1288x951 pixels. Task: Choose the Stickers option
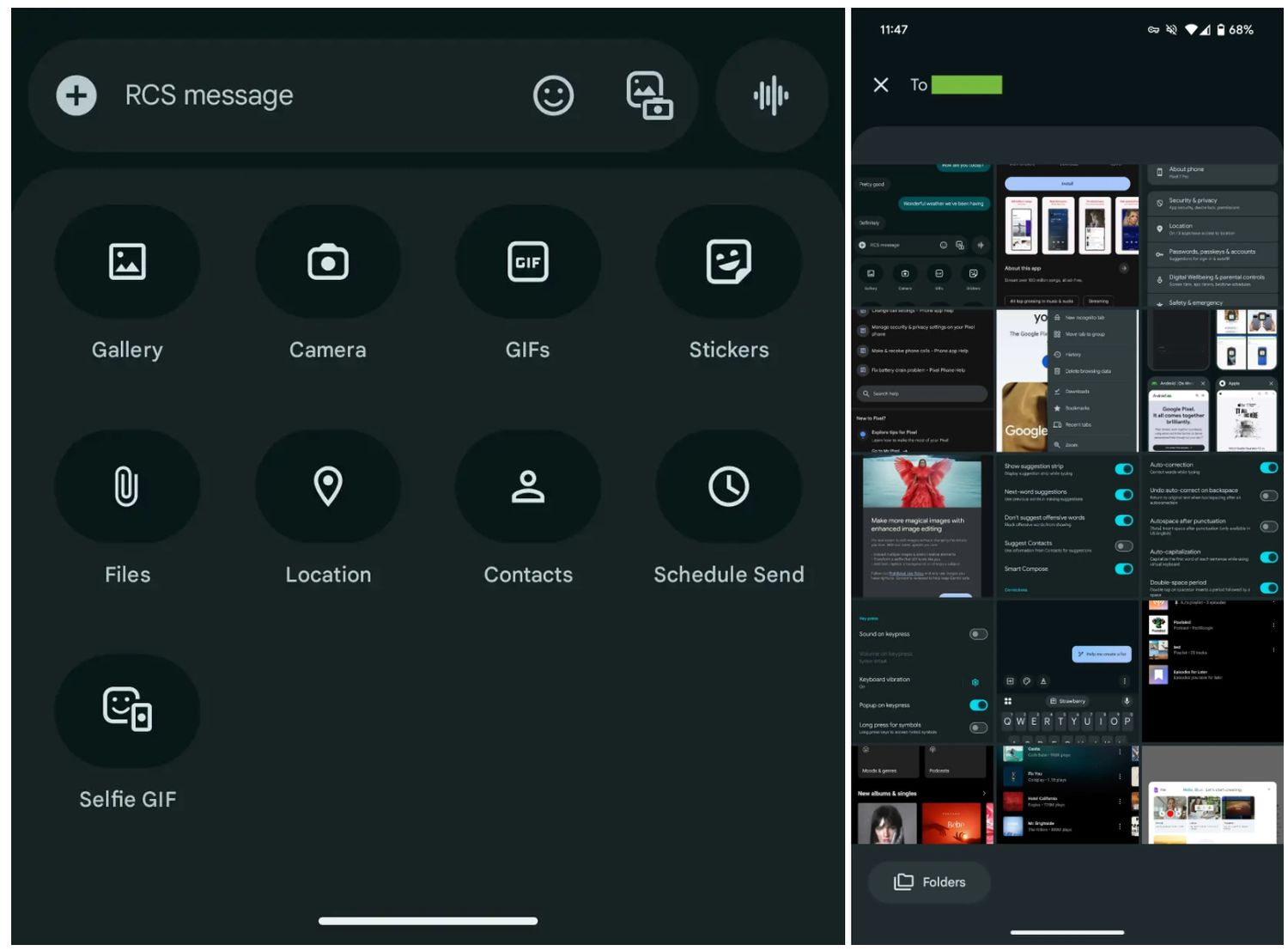[728, 262]
